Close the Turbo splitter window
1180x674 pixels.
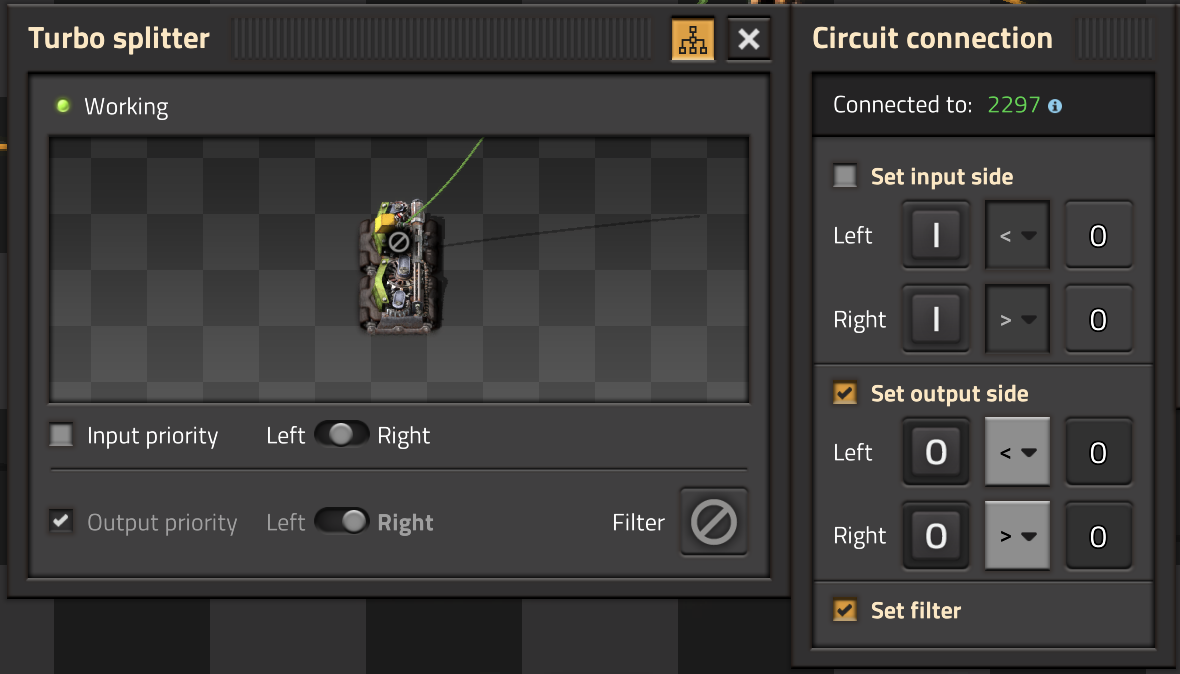coord(748,40)
